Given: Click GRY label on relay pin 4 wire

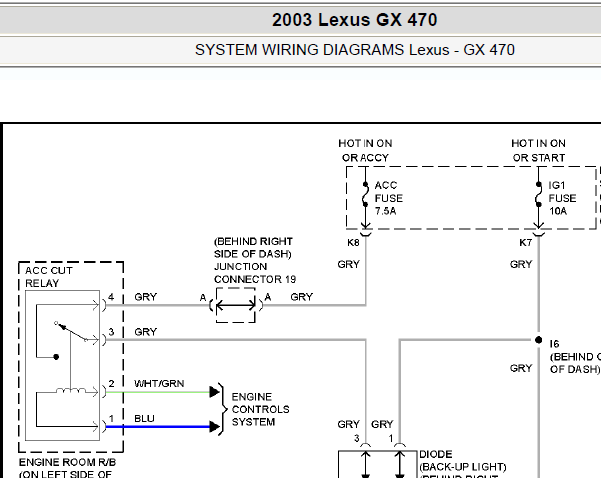Looking at the screenshot, I should click(x=146, y=297).
